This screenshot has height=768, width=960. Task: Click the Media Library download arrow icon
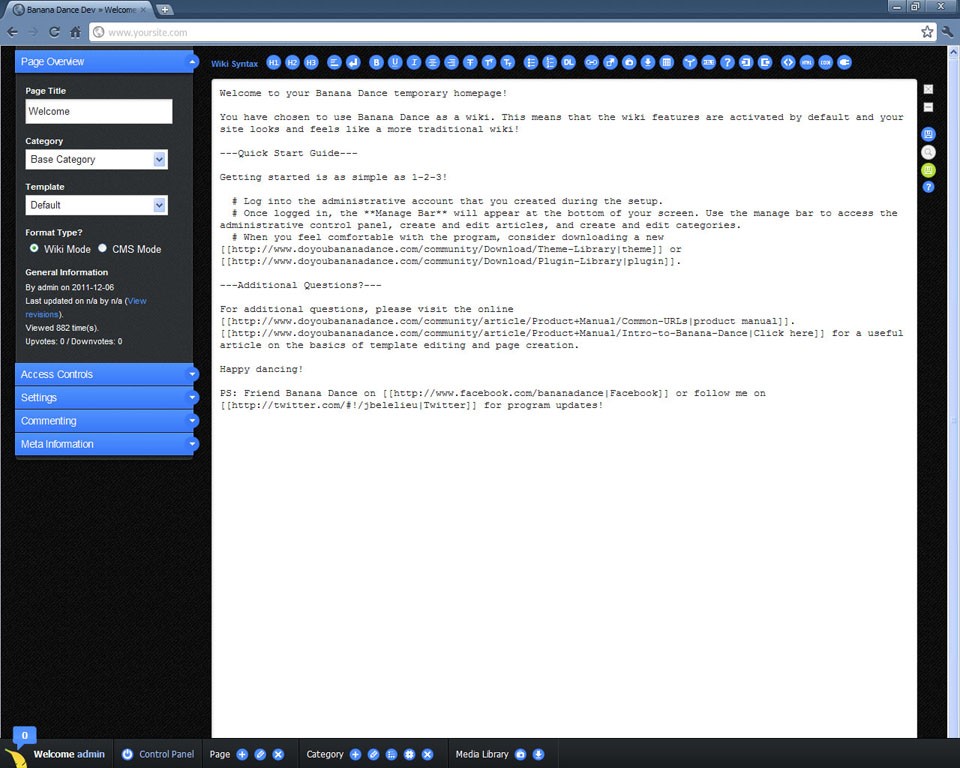[538, 755]
